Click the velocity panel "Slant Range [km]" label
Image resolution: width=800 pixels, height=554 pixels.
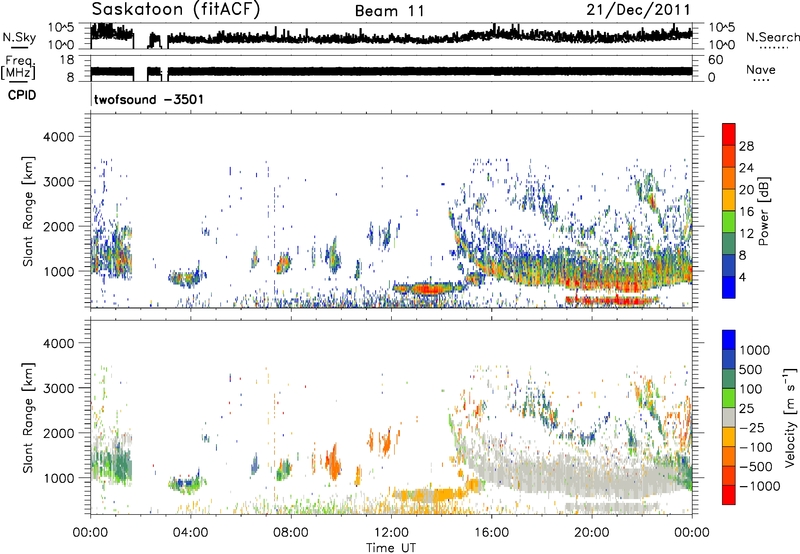pyautogui.click(x=28, y=417)
